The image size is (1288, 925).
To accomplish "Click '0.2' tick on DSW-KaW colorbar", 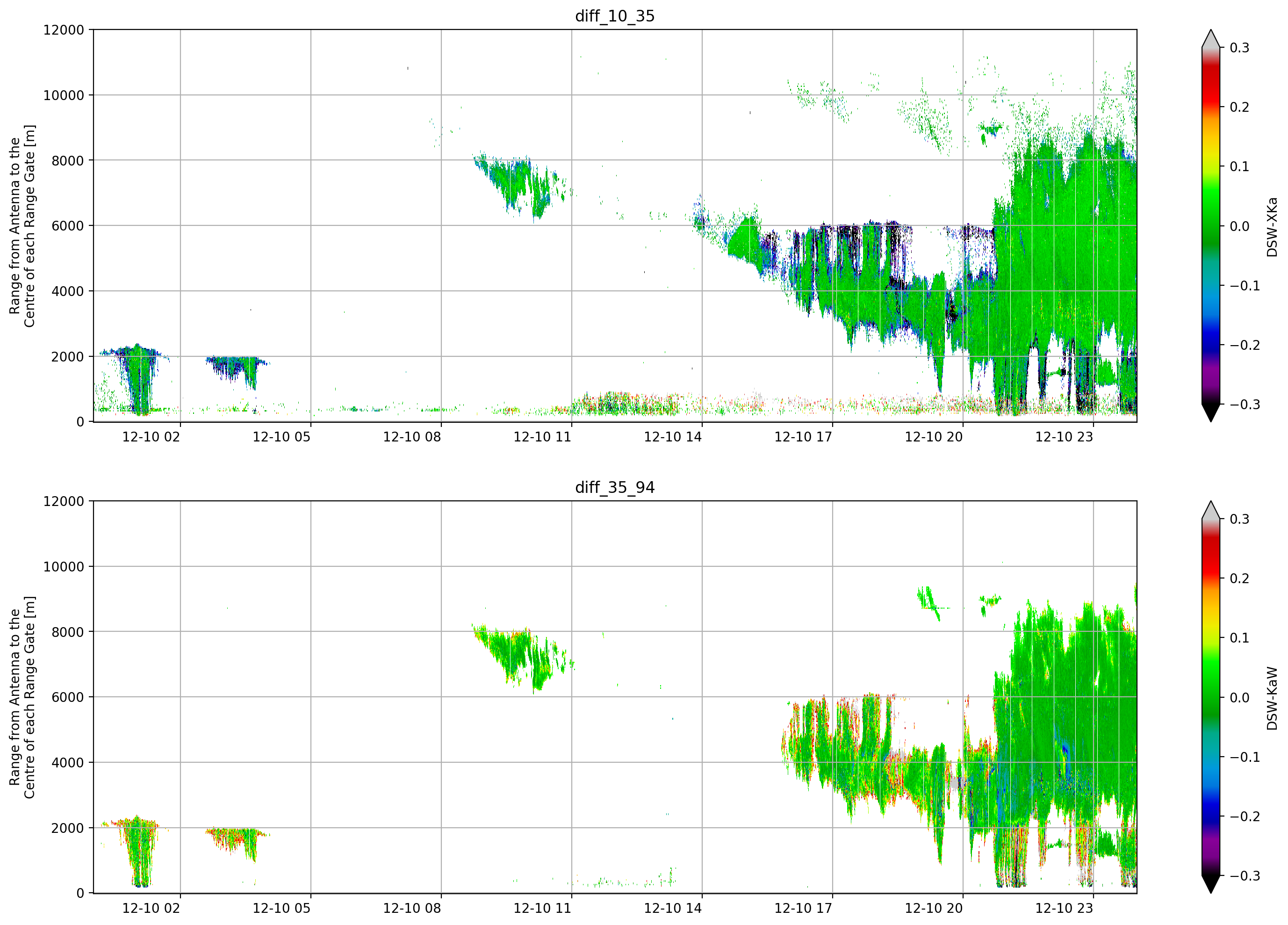I will [1240, 578].
